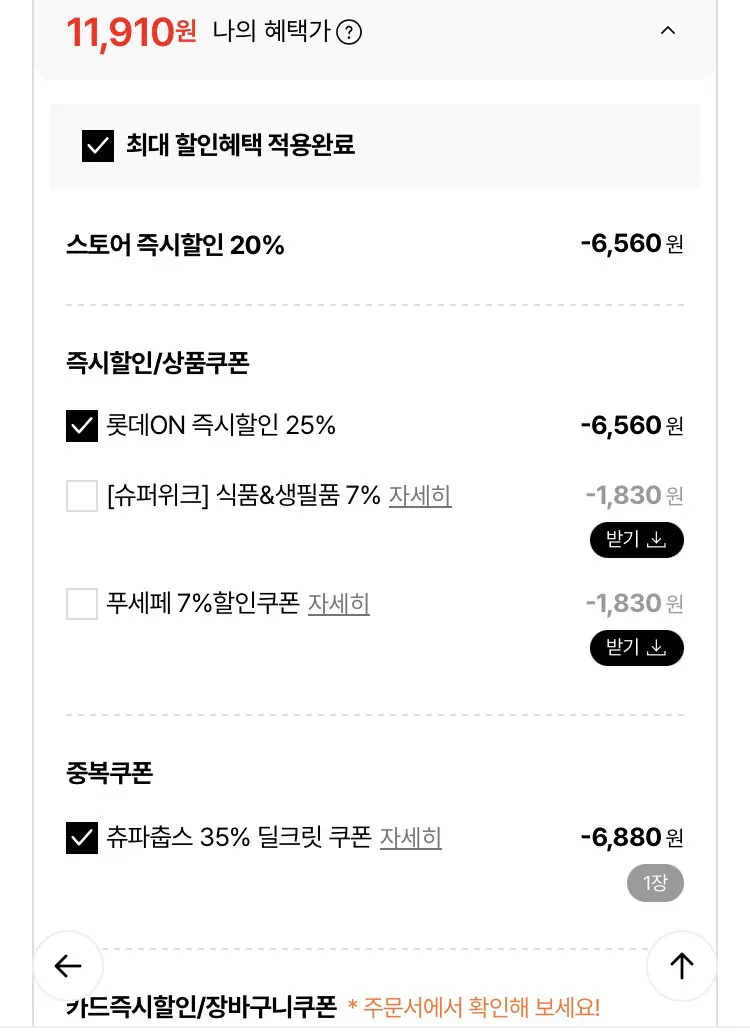
Task: Uncheck the 롯데ON 즉시할인 25% checkbox
Action: 81,425
